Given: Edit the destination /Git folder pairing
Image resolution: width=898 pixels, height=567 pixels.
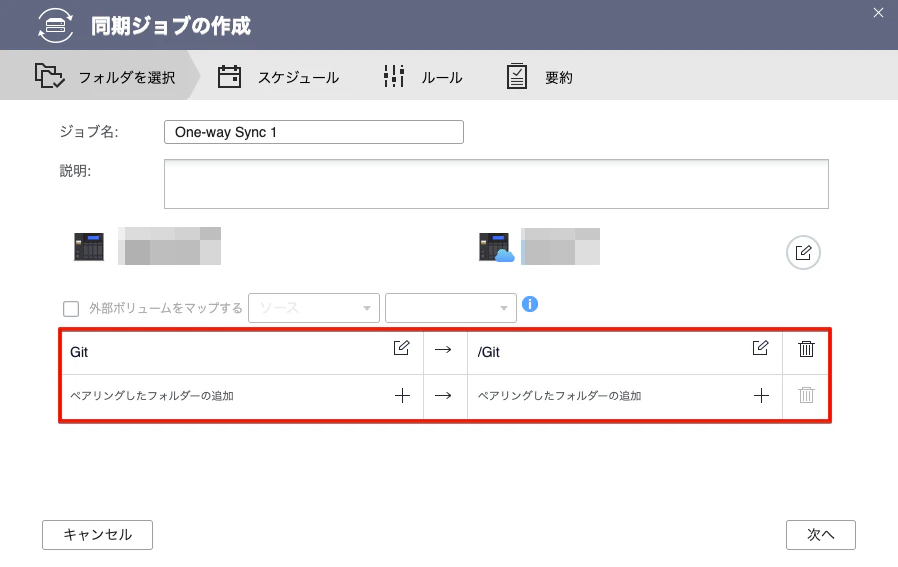Looking at the screenshot, I should pyautogui.click(x=760, y=348).
